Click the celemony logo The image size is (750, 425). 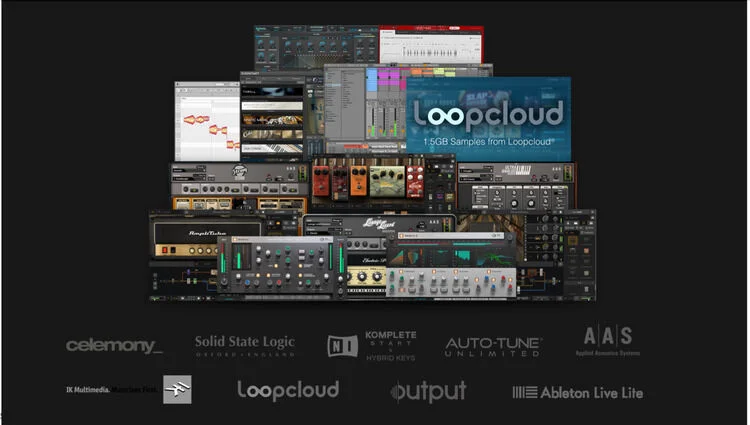pyautogui.click(x=114, y=346)
